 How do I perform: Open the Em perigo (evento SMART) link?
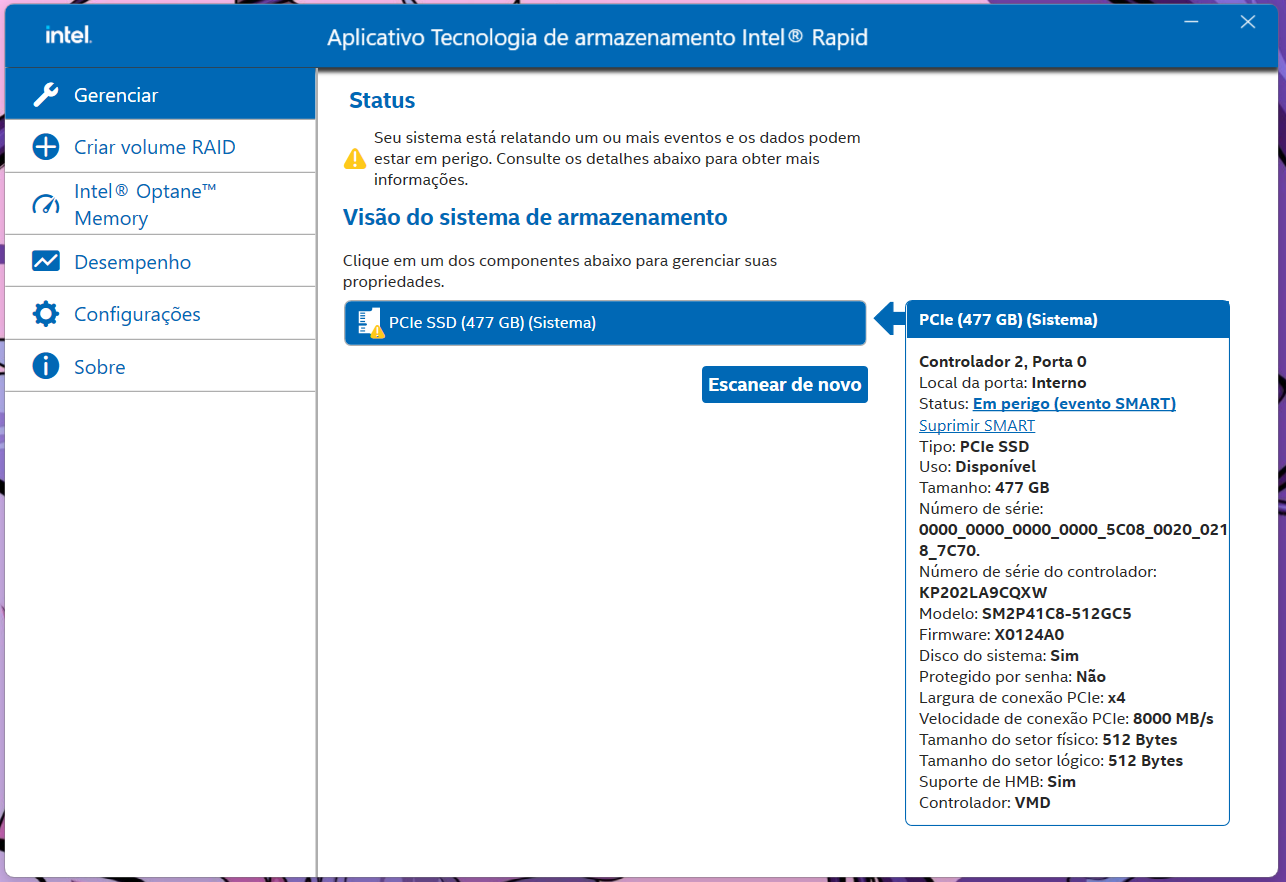[x=1074, y=404]
